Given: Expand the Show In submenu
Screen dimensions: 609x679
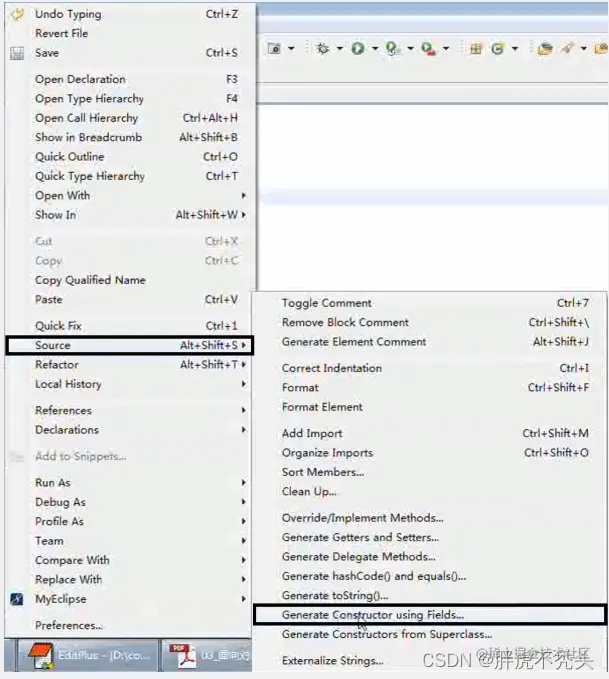Looking at the screenshot, I should point(130,215).
